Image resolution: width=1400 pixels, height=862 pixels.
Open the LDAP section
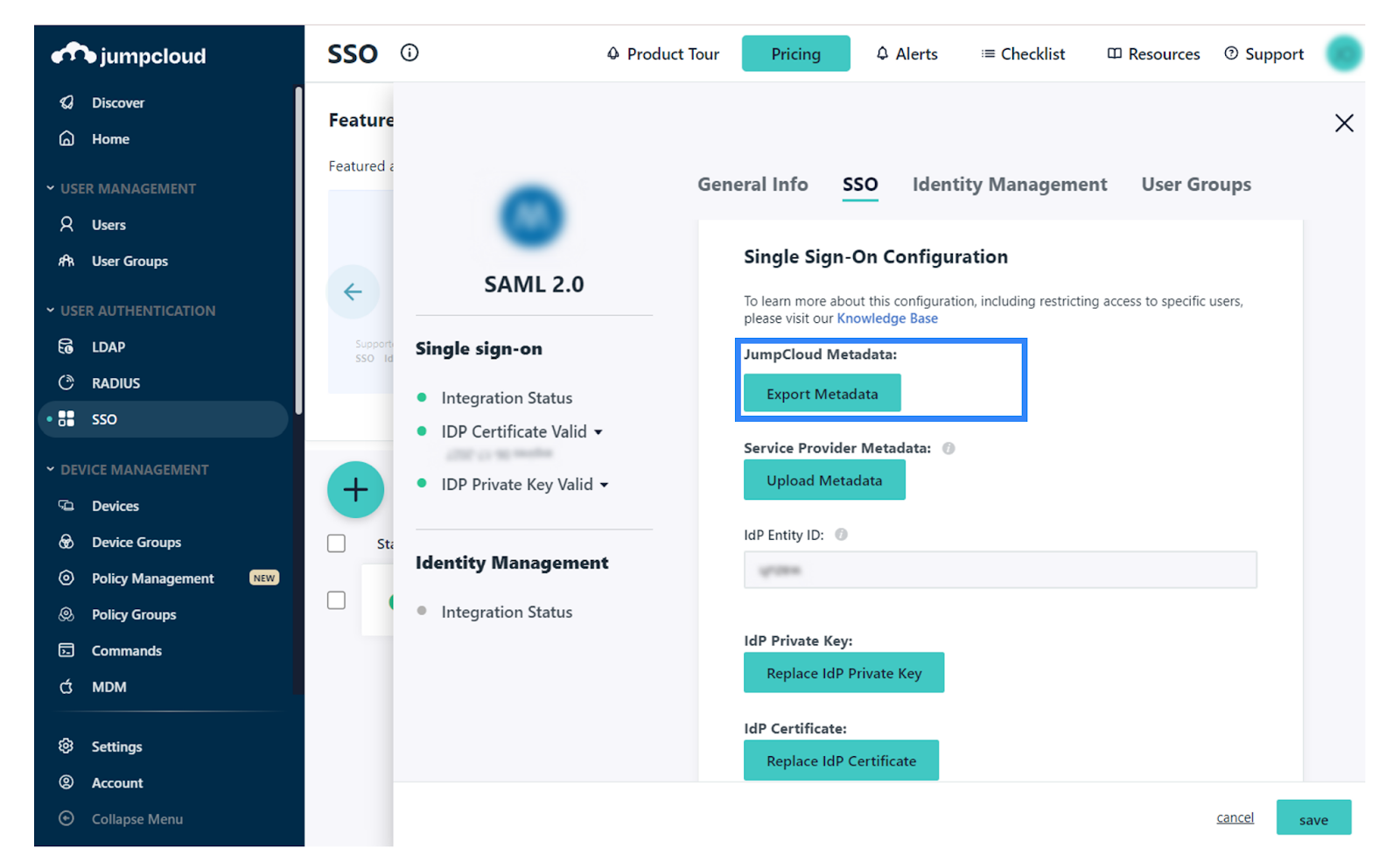(x=108, y=347)
